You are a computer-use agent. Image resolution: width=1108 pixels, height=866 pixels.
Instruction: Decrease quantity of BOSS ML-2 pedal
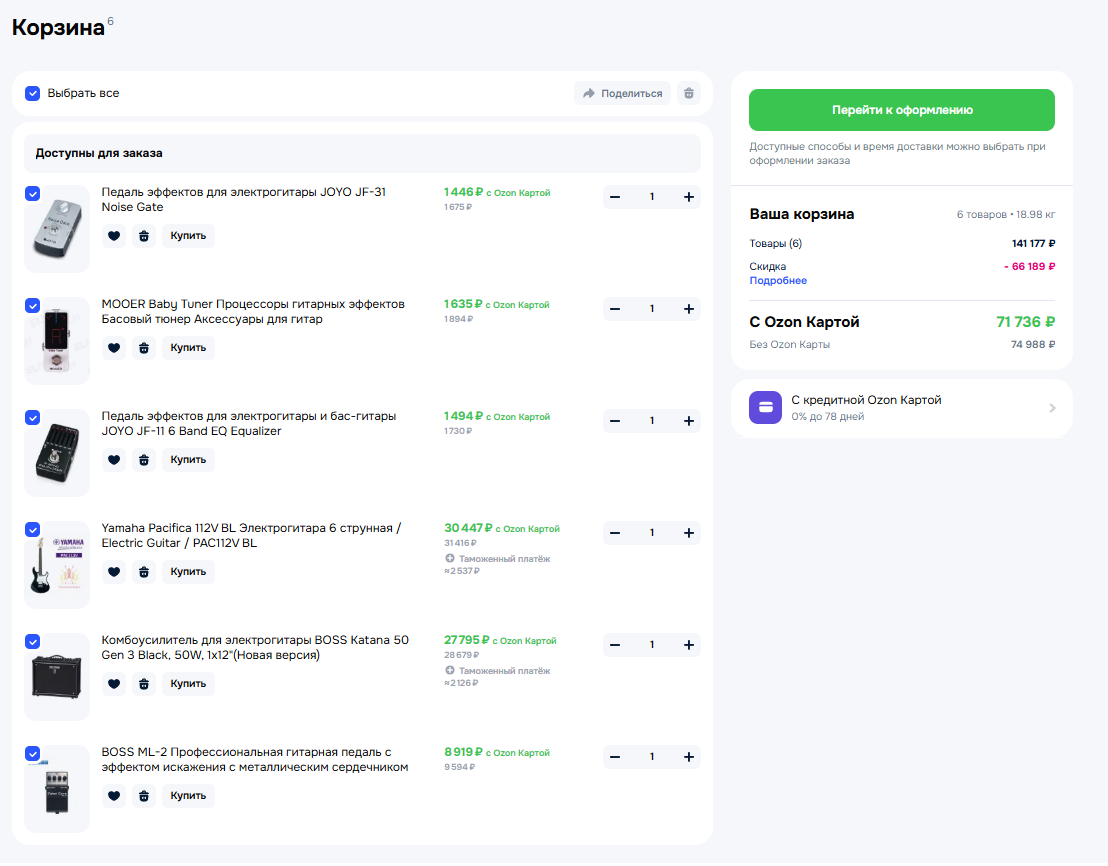pos(615,757)
